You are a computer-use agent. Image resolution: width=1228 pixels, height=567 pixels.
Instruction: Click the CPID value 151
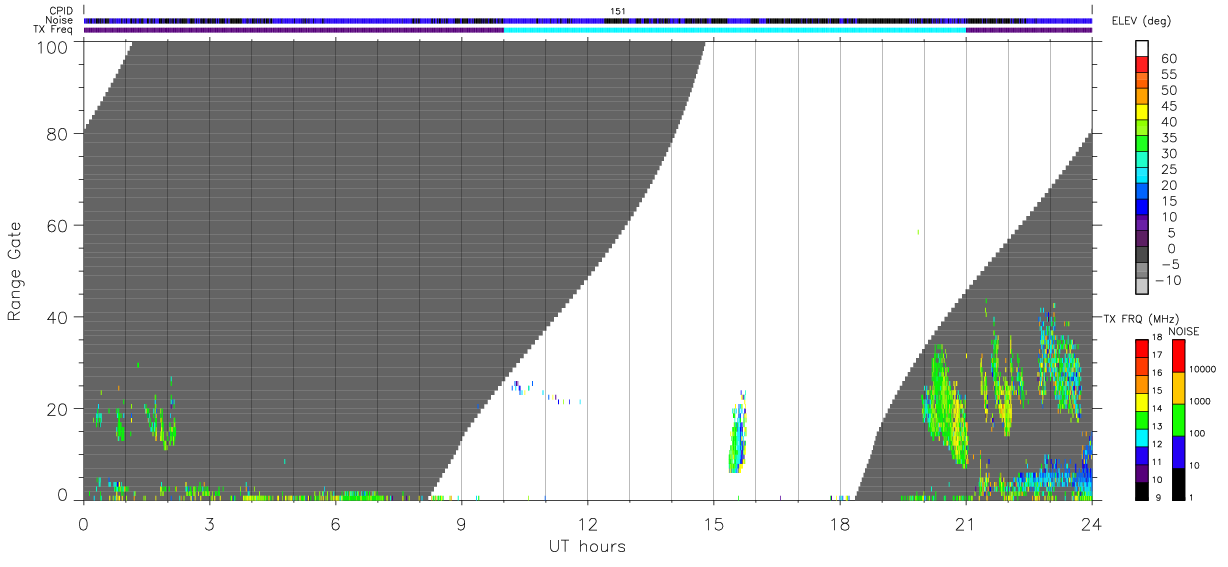[x=617, y=11]
